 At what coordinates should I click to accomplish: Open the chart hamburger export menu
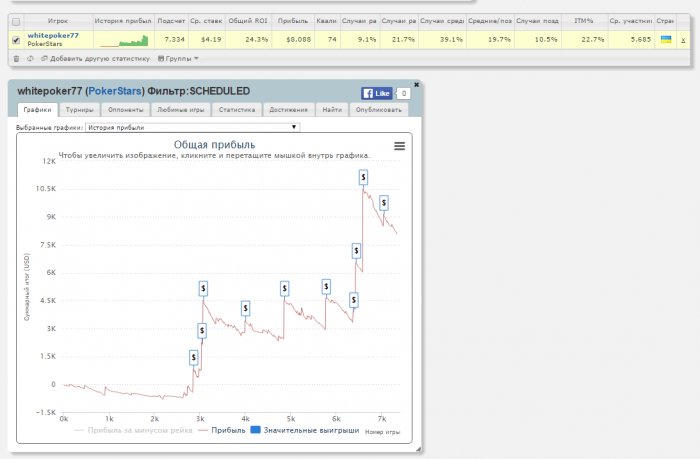(400, 146)
